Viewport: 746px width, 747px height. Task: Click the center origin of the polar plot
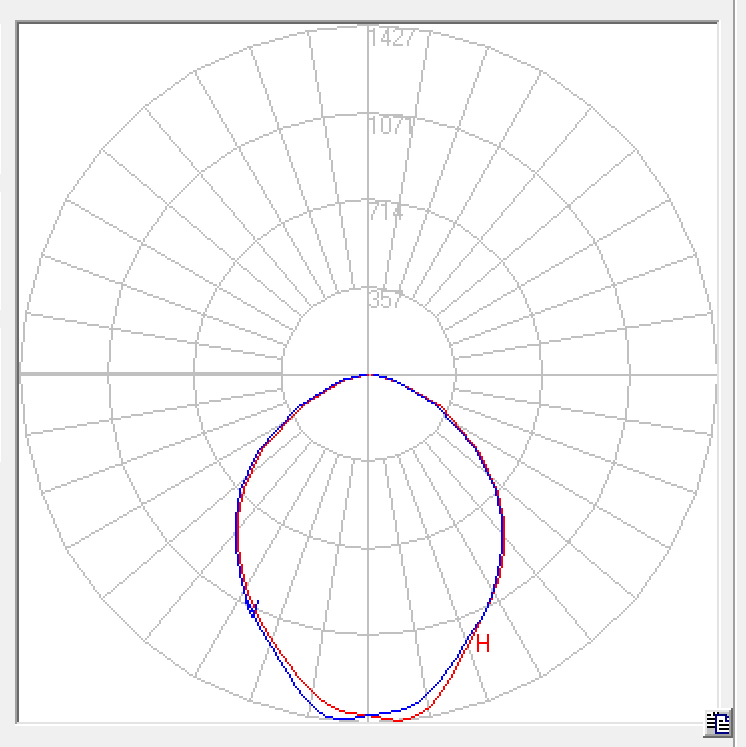[370, 374]
